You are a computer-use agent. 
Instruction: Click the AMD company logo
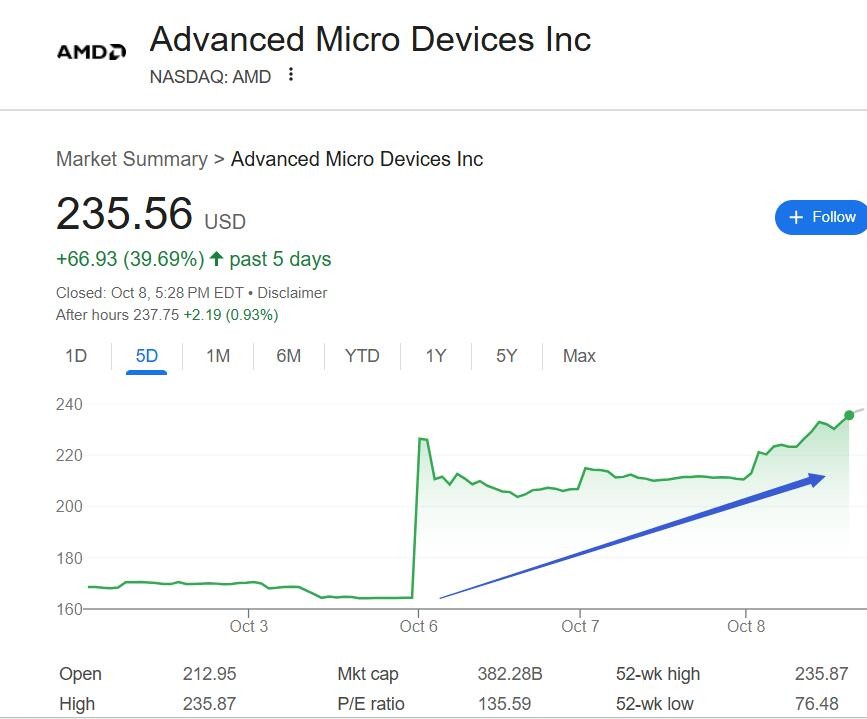point(91,51)
